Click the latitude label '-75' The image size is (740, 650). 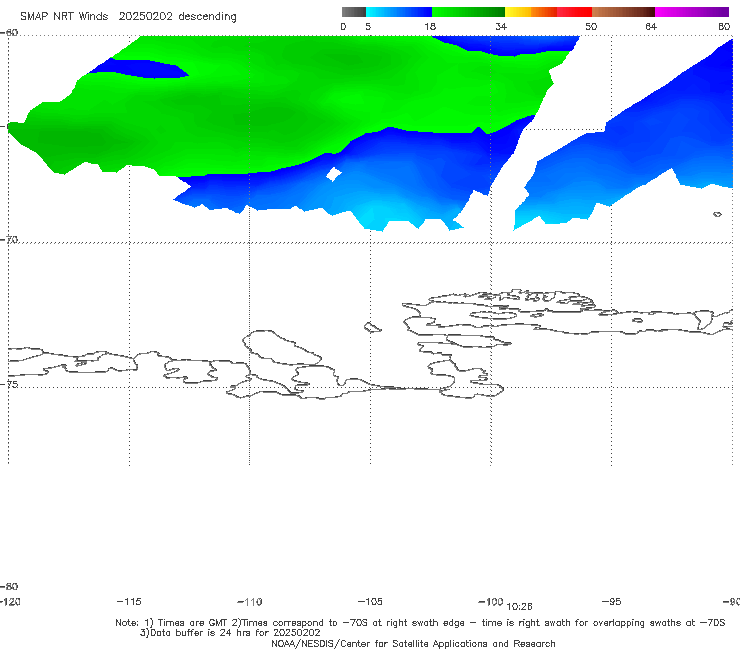pyautogui.click(x=9, y=384)
